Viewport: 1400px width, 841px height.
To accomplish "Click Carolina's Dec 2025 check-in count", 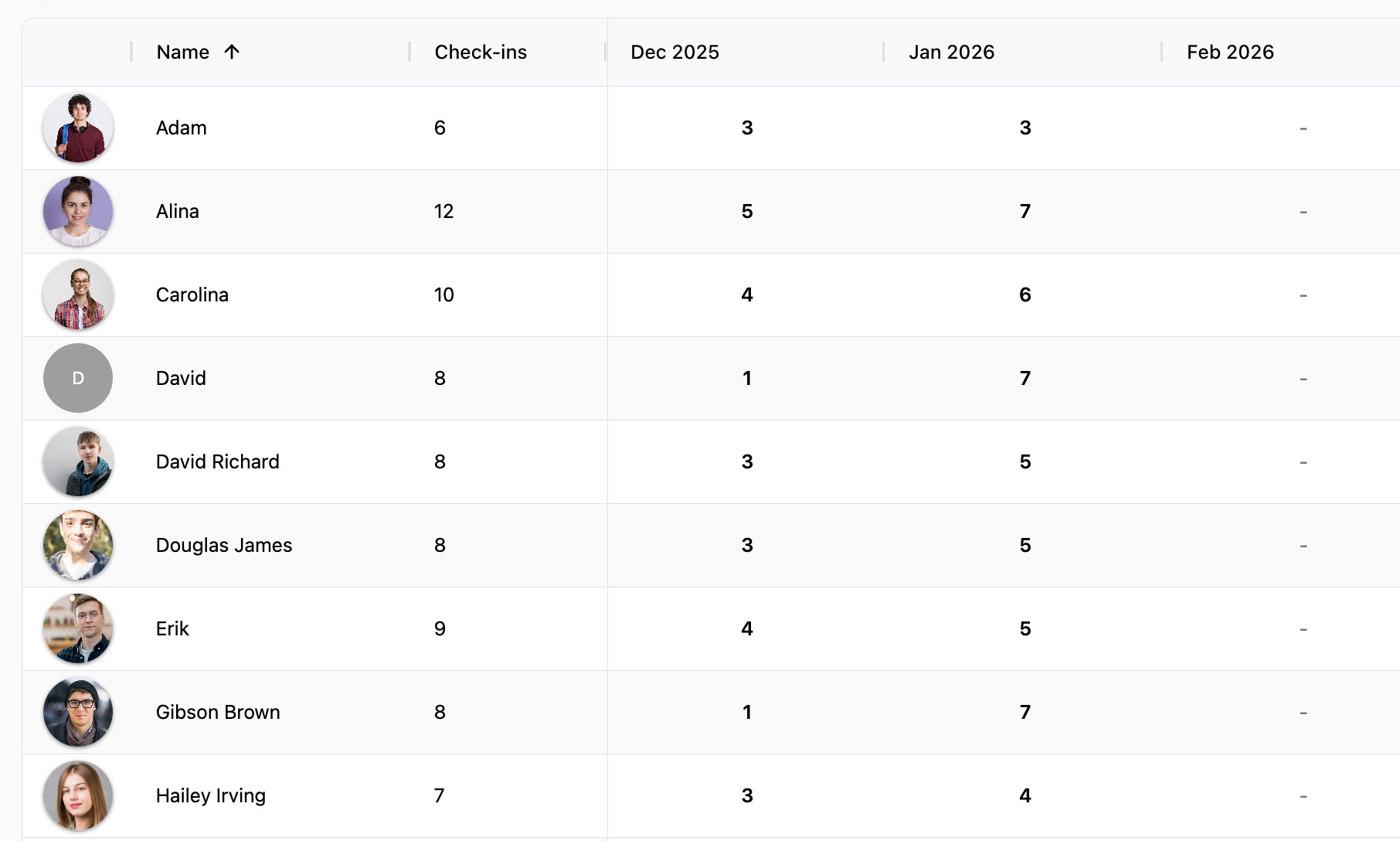I will pos(747,295).
